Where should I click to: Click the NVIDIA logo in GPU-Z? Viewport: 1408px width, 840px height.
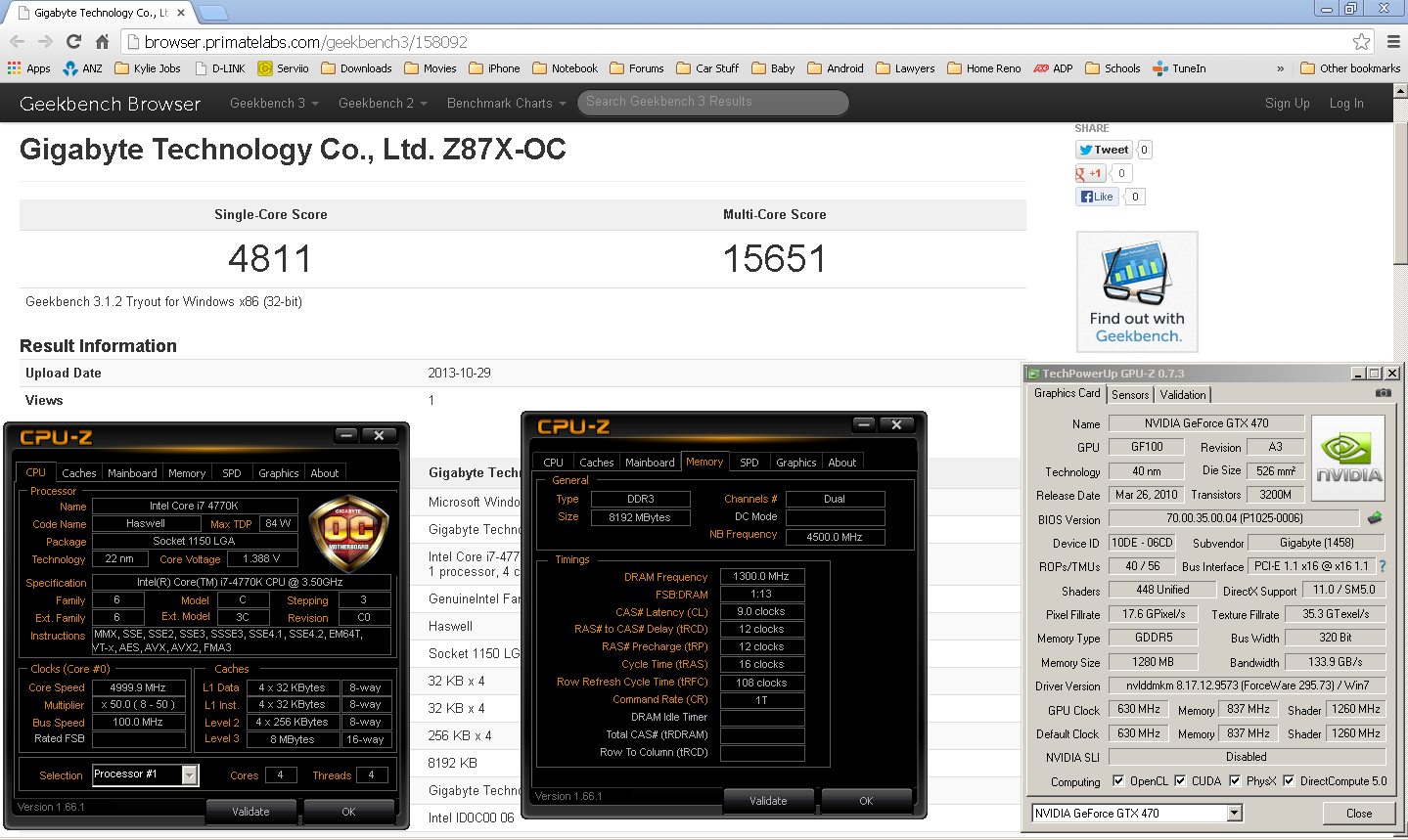[1348, 459]
